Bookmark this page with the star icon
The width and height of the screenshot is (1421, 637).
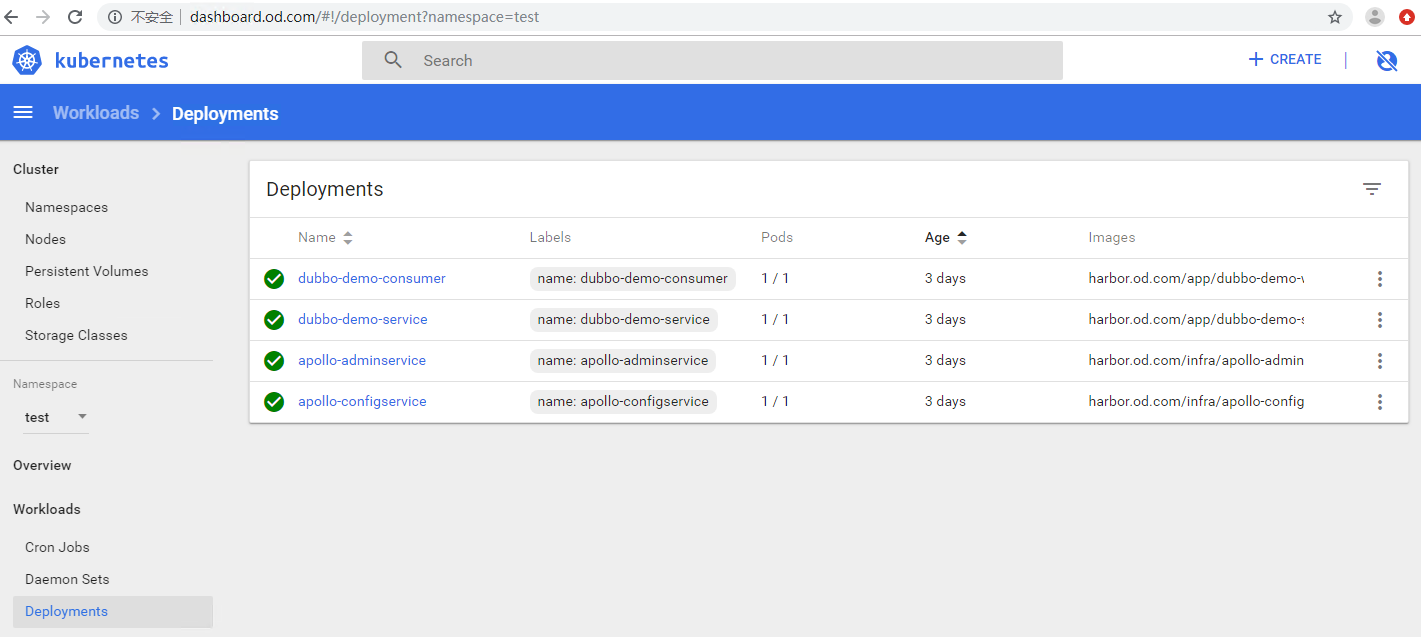pyautogui.click(x=1334, y=17)
